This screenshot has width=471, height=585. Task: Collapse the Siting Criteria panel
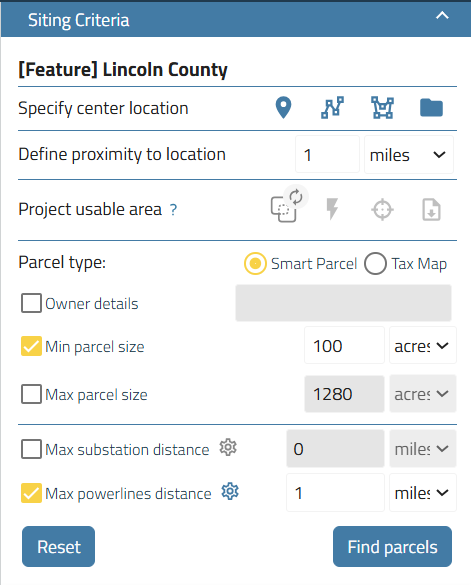pos(442,16)
